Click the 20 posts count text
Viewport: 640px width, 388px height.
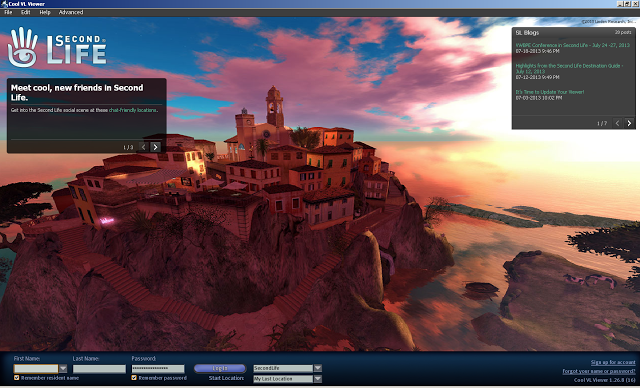pyautogui.click(x=623, y=32)
